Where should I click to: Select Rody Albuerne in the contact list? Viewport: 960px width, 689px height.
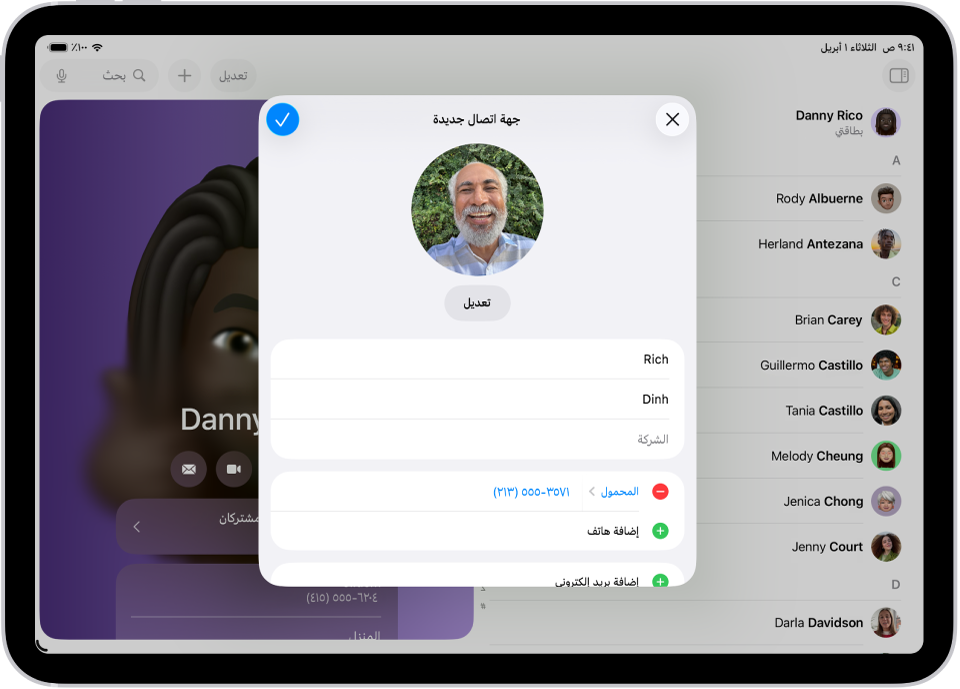coord(799,198)
